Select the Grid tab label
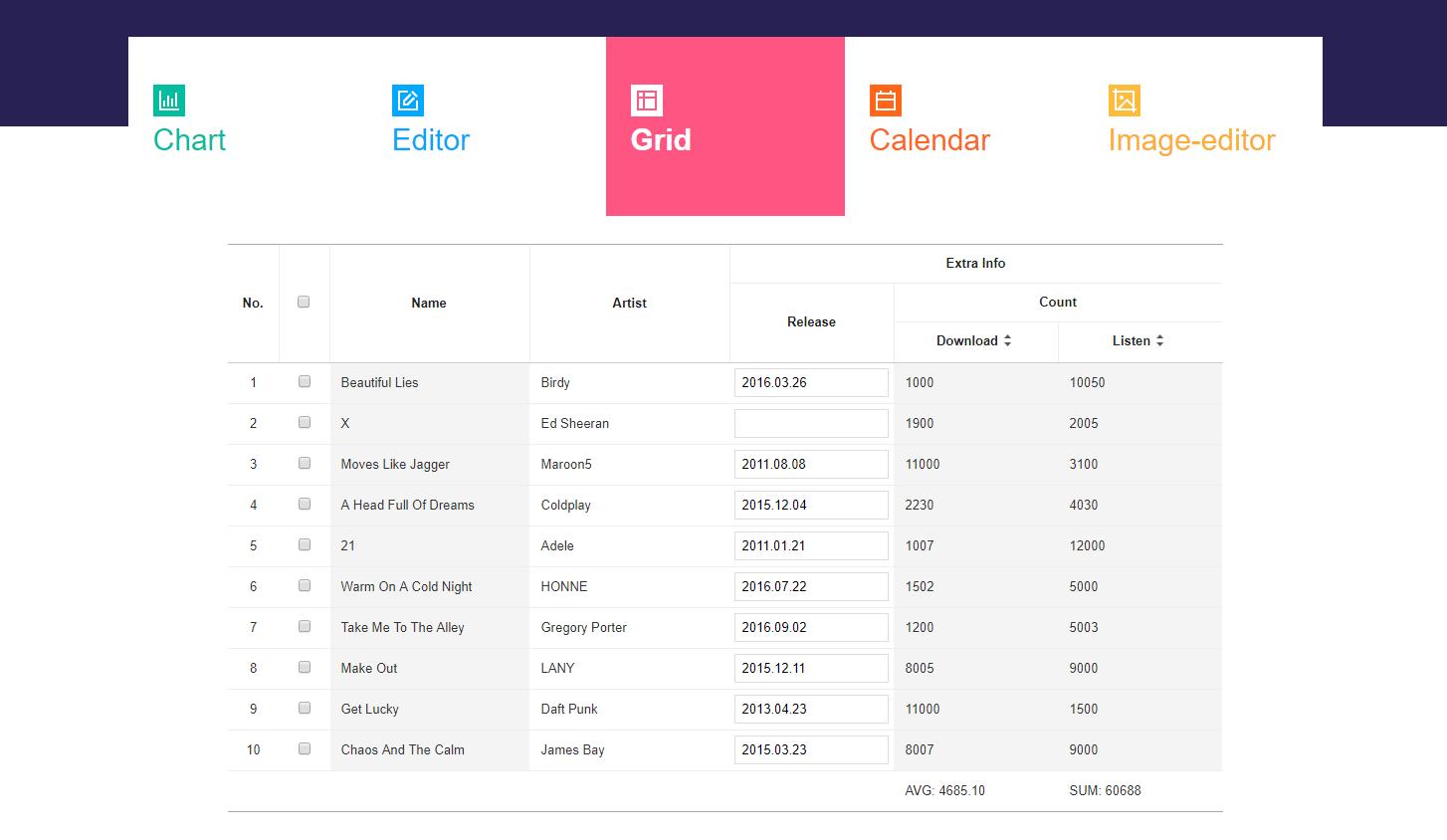The width and height of the screenshot is (1447, 840). point(661,140)
